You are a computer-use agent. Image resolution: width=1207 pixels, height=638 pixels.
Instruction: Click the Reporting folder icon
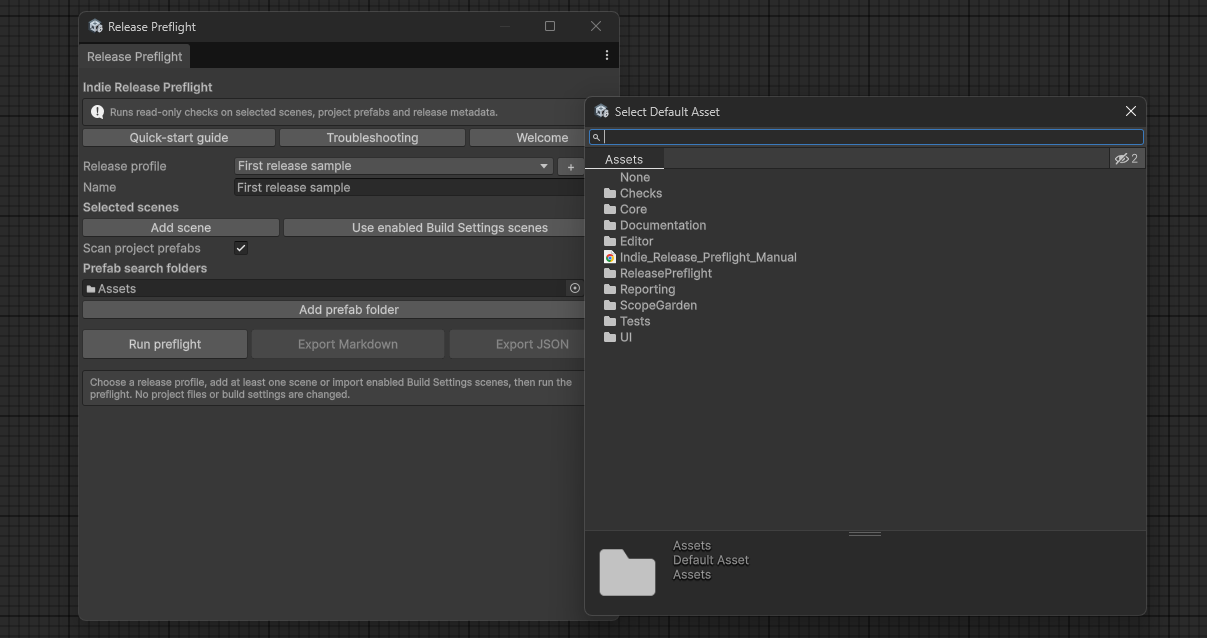tap(610, 290)
